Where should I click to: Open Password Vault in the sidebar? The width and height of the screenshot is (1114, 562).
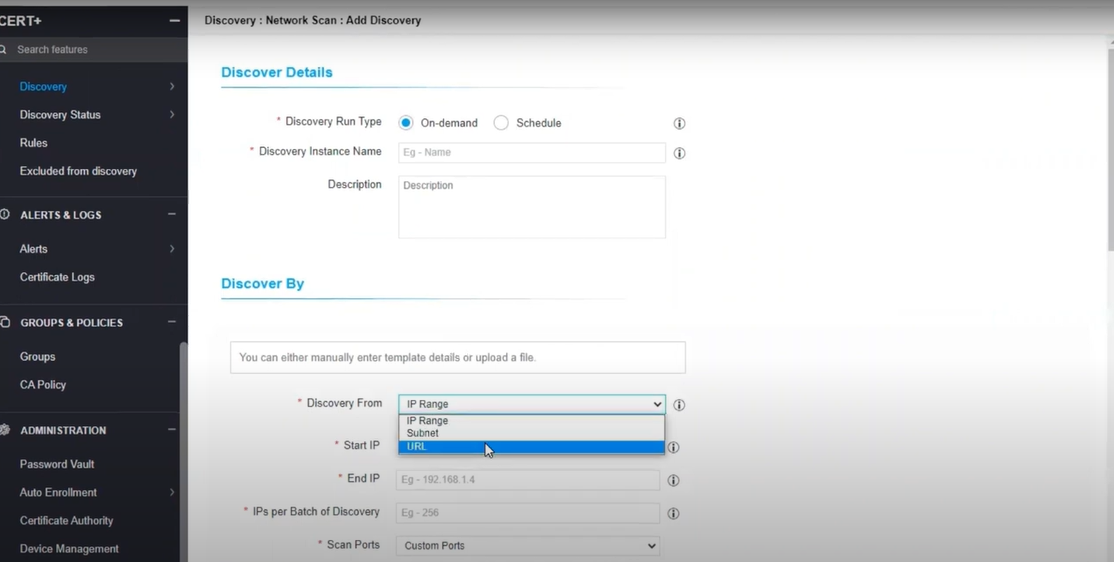pos(57,464)
